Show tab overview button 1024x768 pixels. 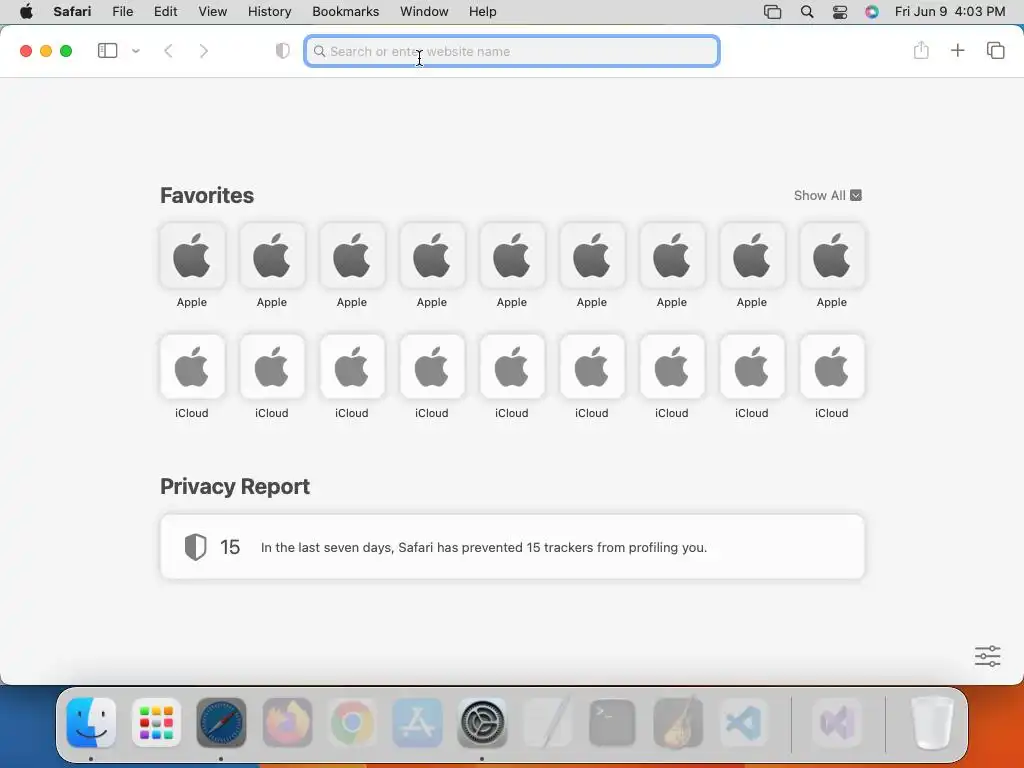click(x=995, y=50)
